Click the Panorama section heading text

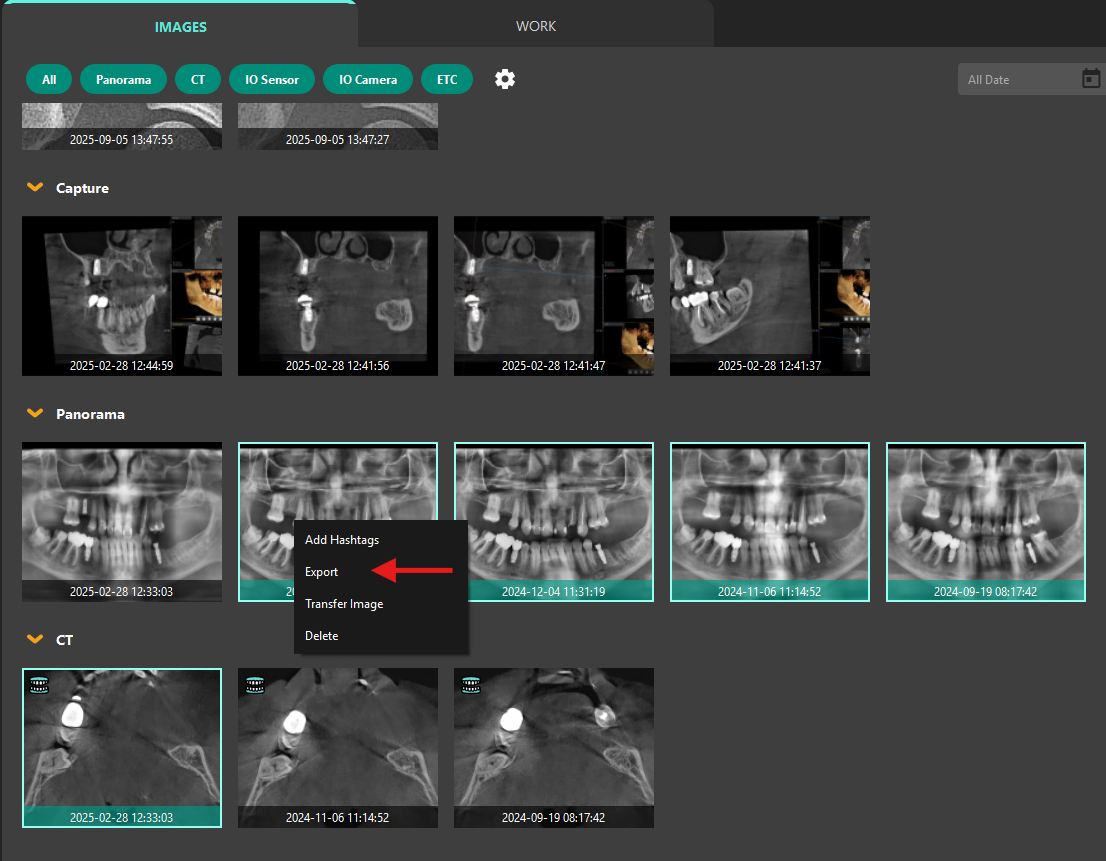click(x=90, y=414)
